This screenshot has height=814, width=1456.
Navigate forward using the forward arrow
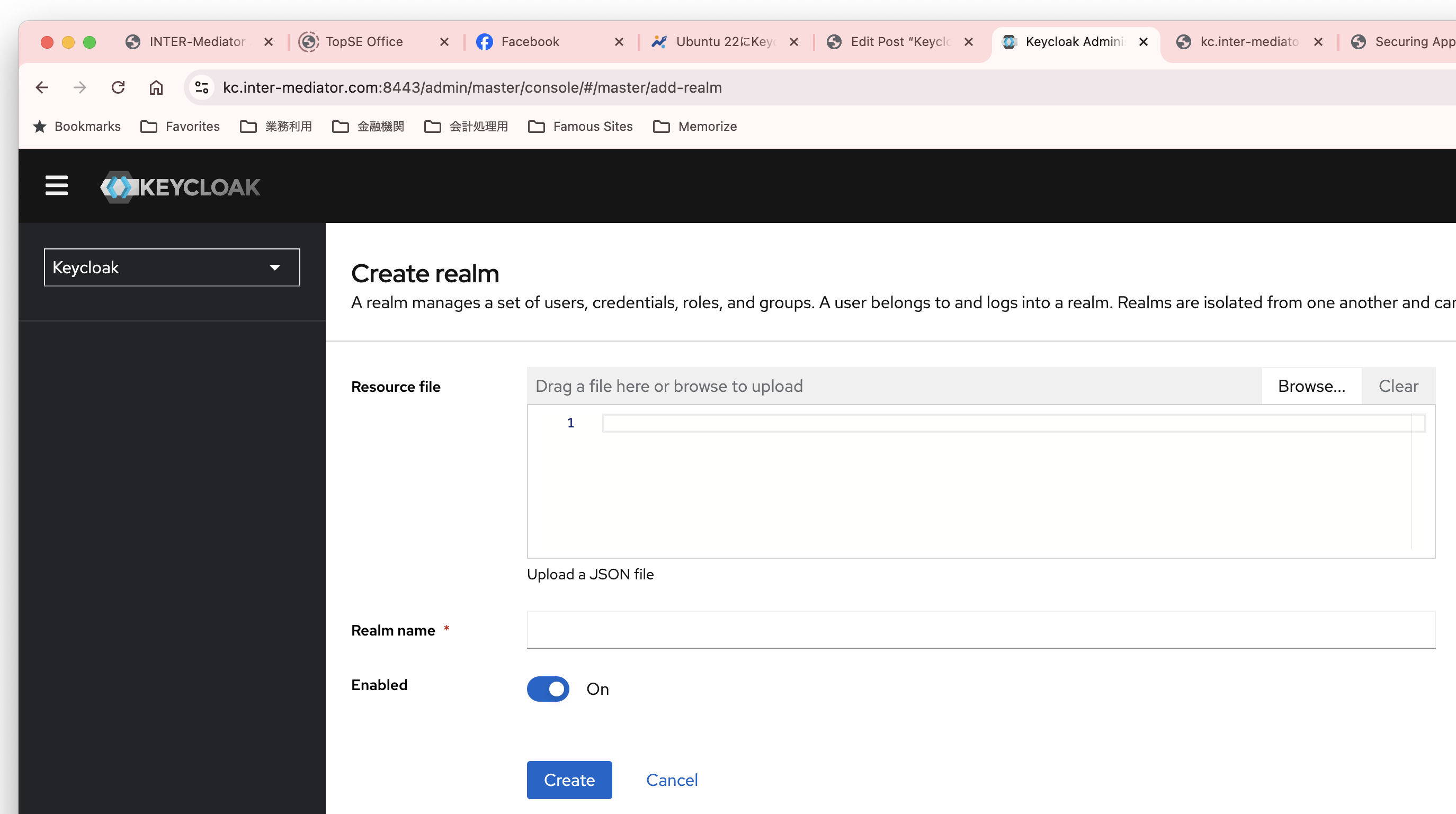(79, 87)
